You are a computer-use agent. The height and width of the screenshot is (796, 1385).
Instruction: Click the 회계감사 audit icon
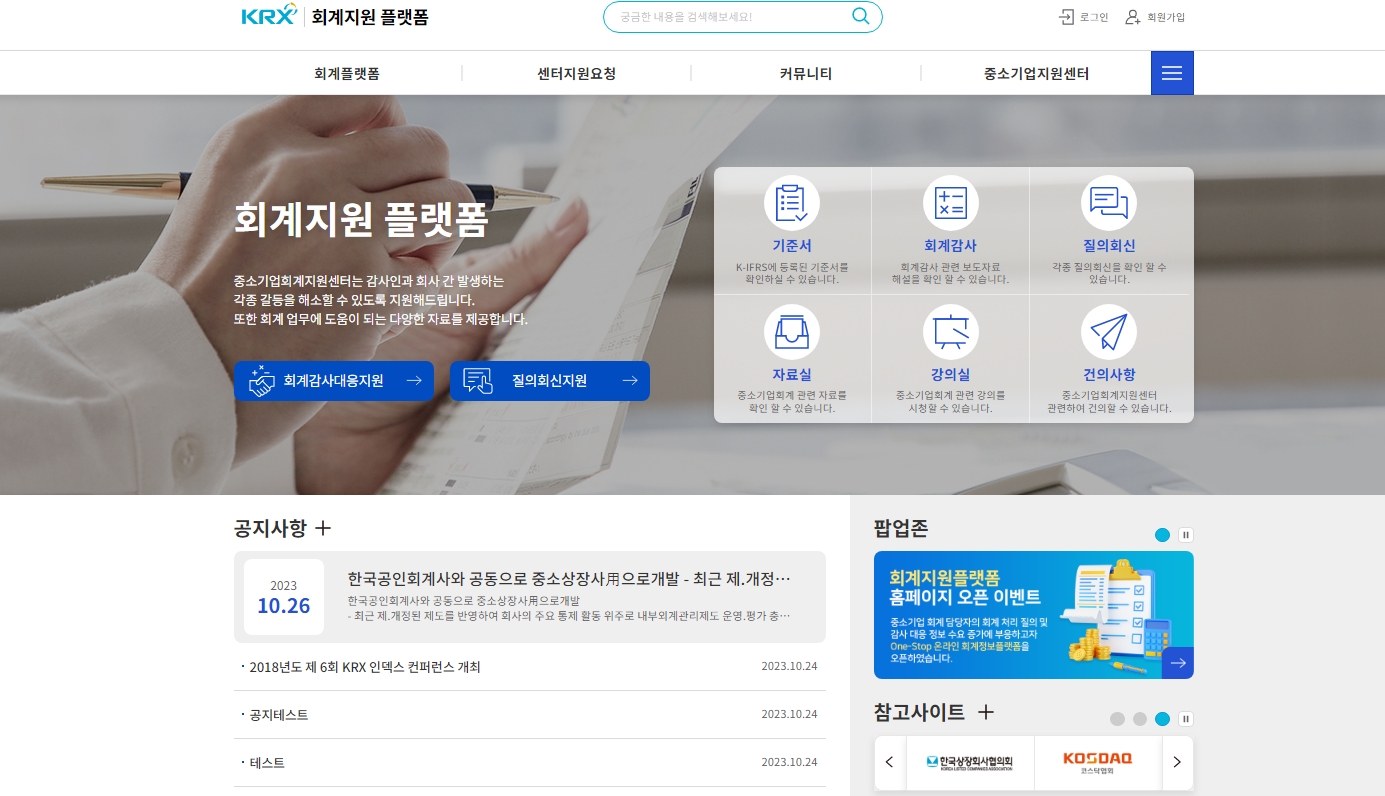point(950,202)
